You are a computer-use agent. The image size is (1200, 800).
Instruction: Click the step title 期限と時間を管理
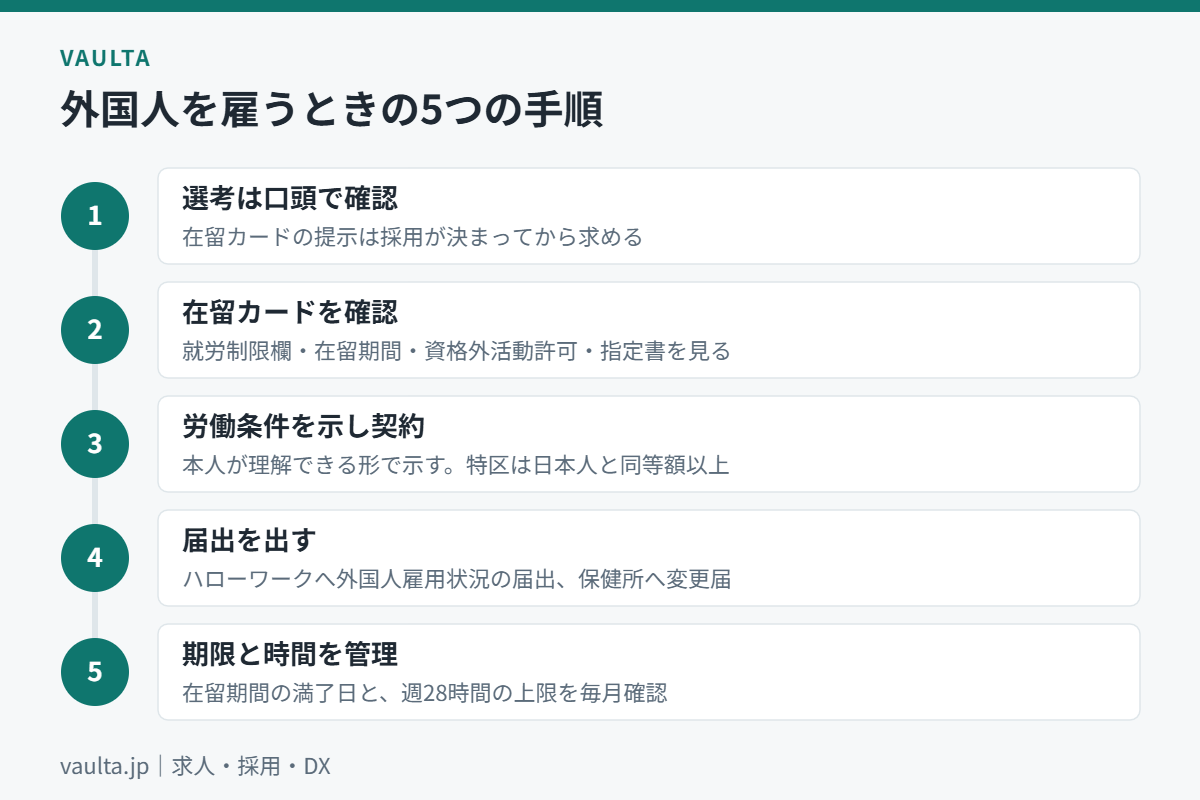click(x=290, y=654)
